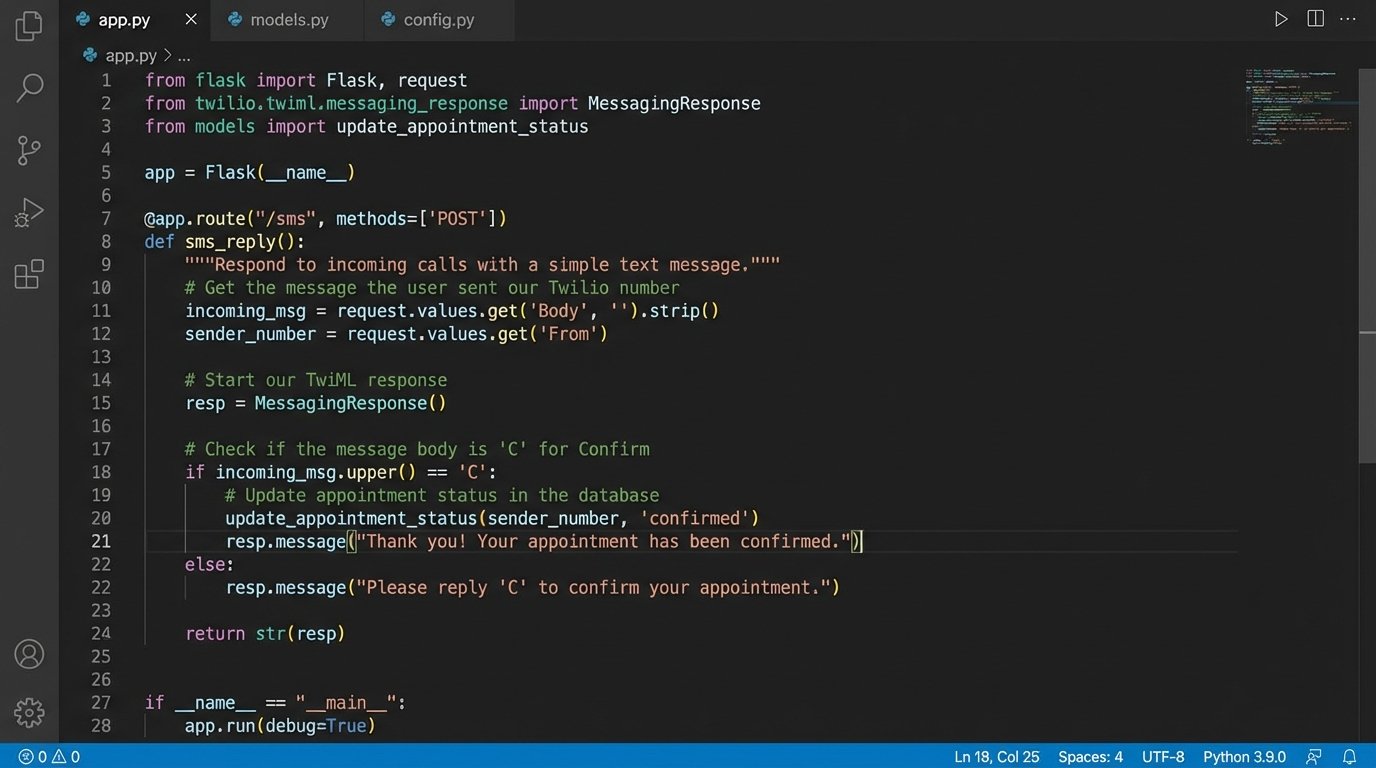This screenshot has height=768, width=1376.
Task: Open the Source Control view
Action: point(29,150)
